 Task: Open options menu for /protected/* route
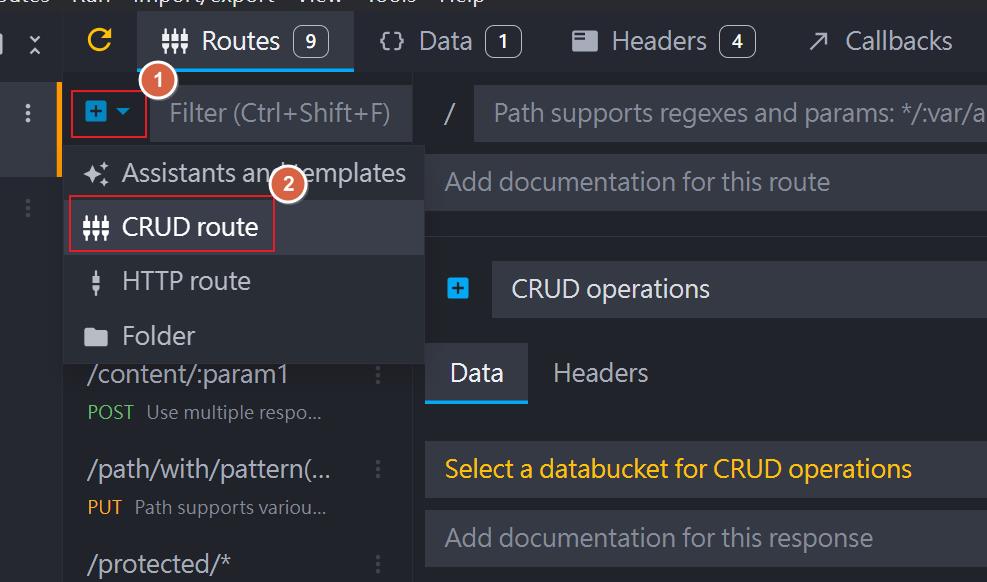pos(378,564)
